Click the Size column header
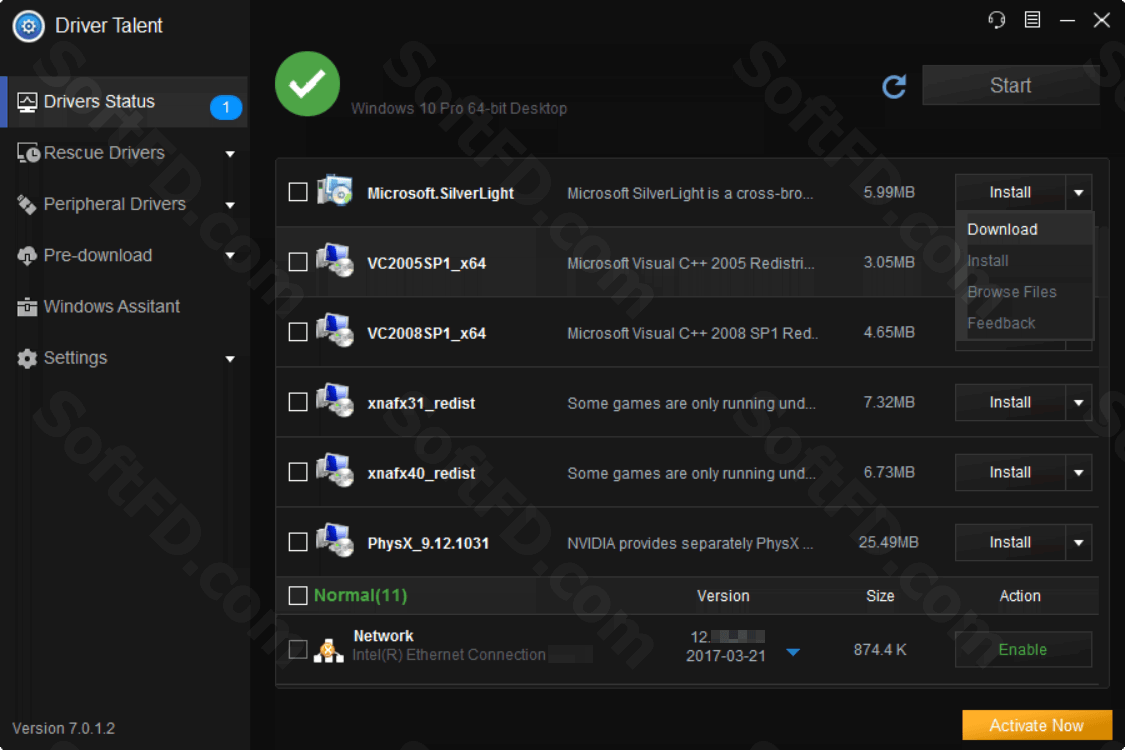 pos(880,596)
